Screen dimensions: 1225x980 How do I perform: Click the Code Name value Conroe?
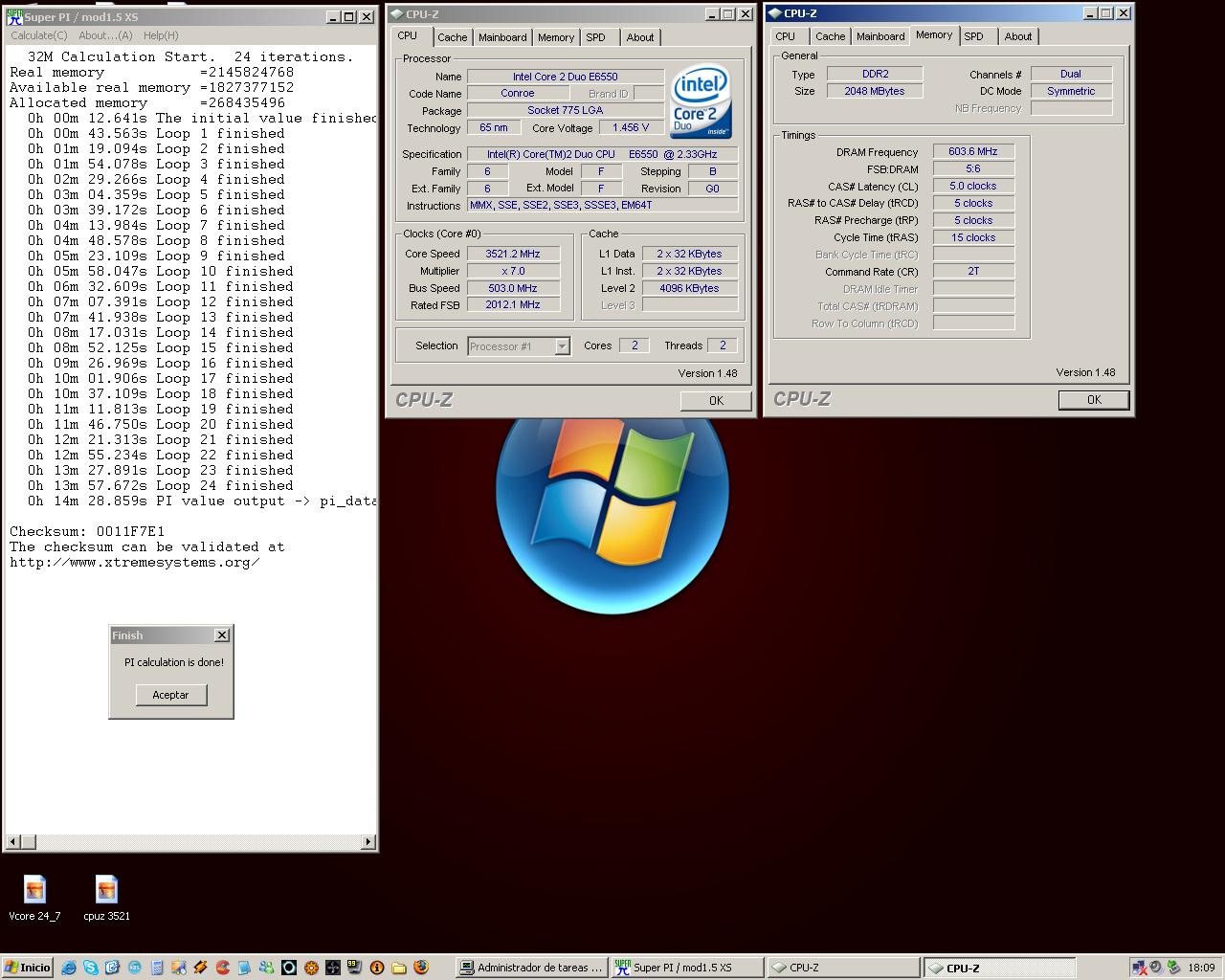tap(518, 94)
